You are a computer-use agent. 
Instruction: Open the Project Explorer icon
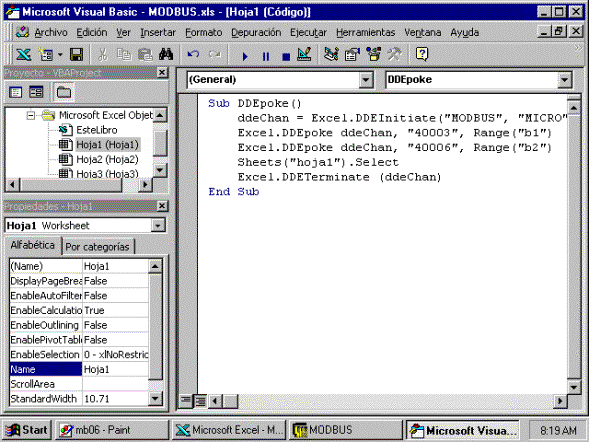point(331,55)
